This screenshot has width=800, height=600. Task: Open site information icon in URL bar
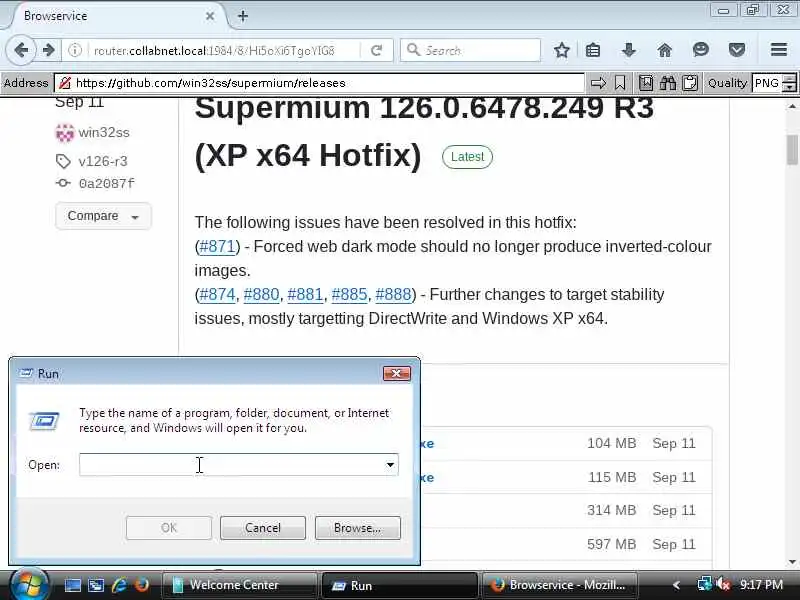(75, 50)
